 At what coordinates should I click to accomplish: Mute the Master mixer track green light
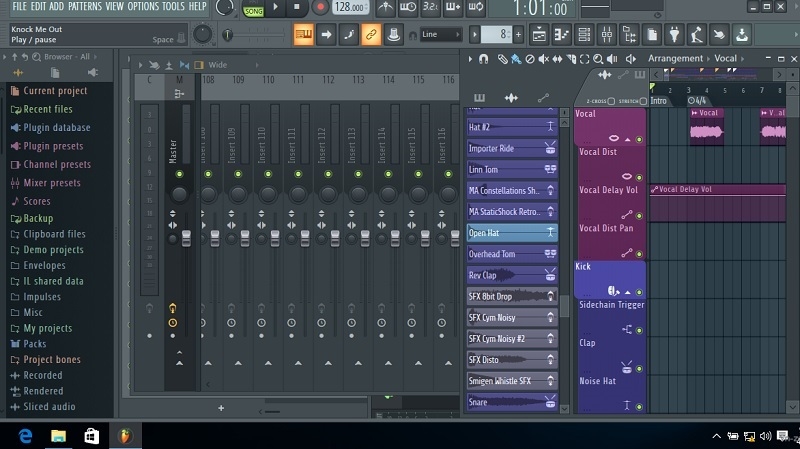[x=179, y=174]
